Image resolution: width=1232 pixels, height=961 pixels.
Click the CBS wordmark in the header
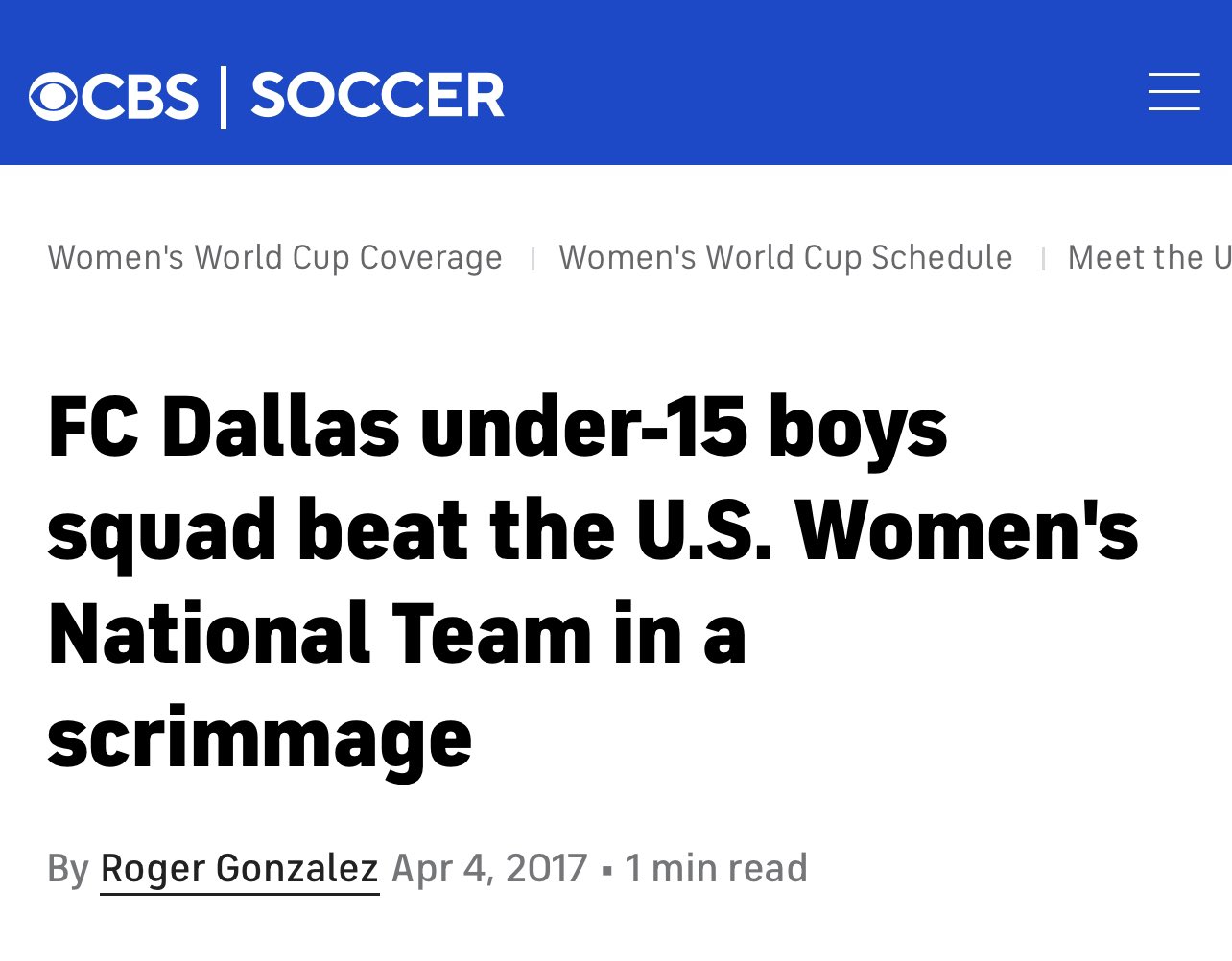[x=141, y=97]
